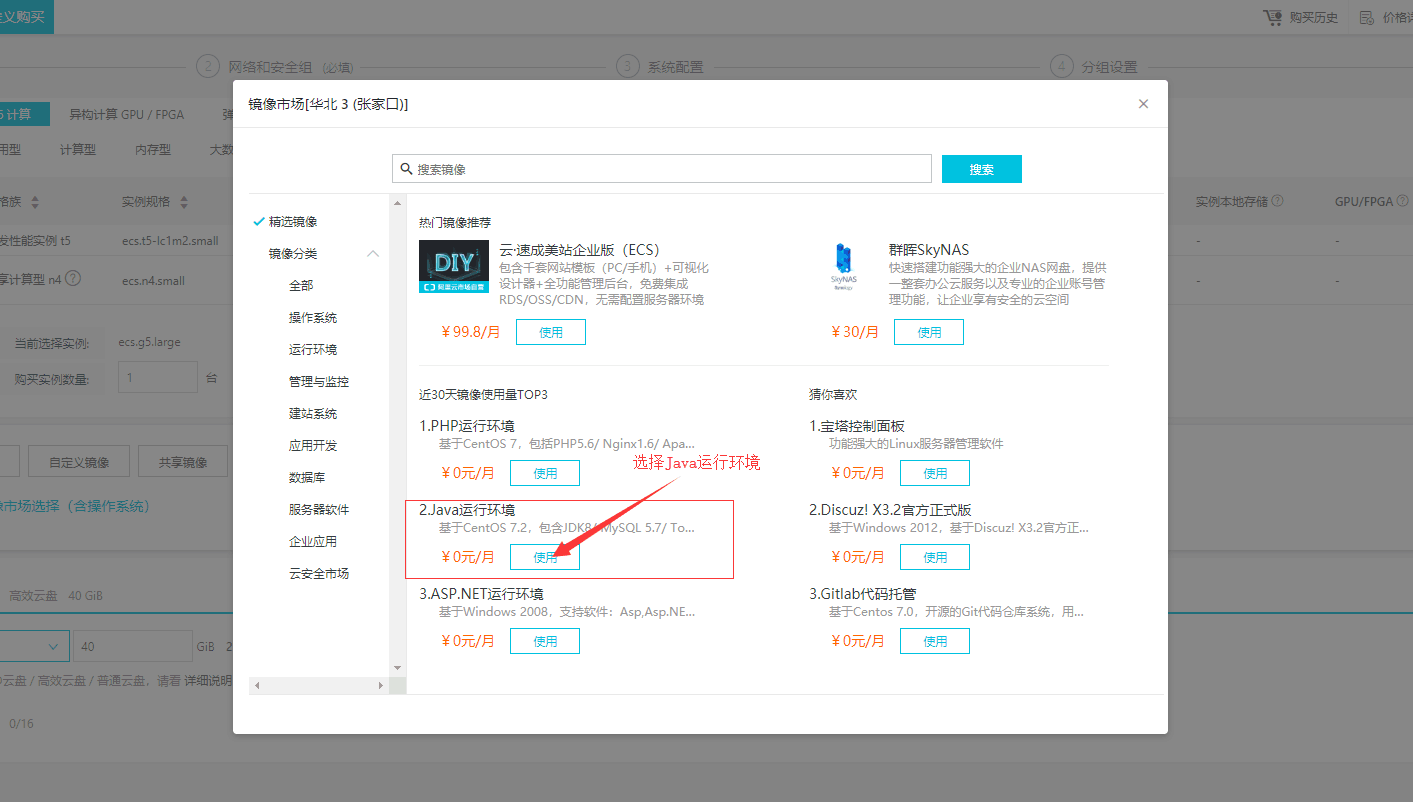The image size is (1413, 802).
Task: Open the 云·速成美站企业版（ECS） title
Action: click(x=579, y=250)
